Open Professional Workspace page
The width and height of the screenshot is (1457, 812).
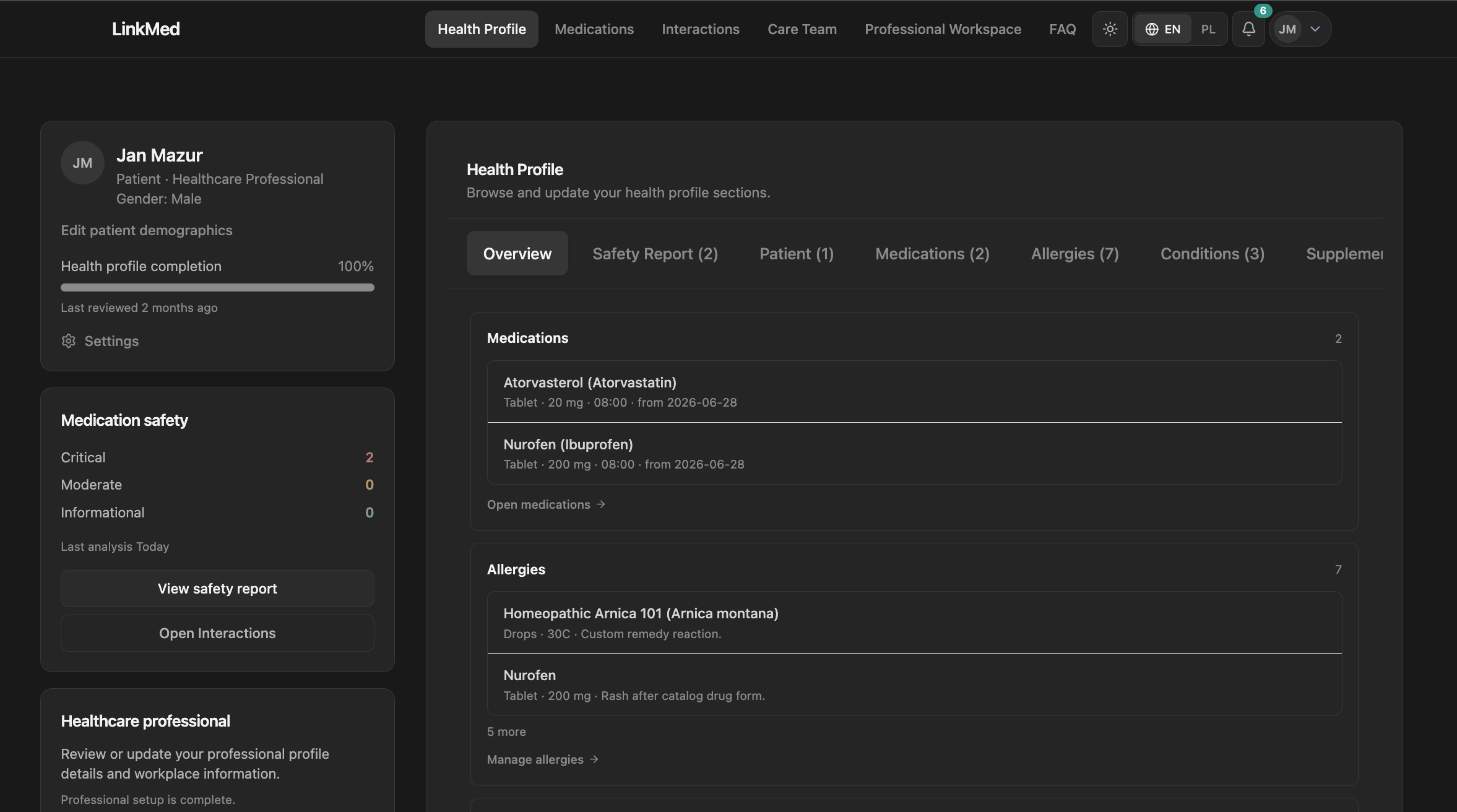943,29
